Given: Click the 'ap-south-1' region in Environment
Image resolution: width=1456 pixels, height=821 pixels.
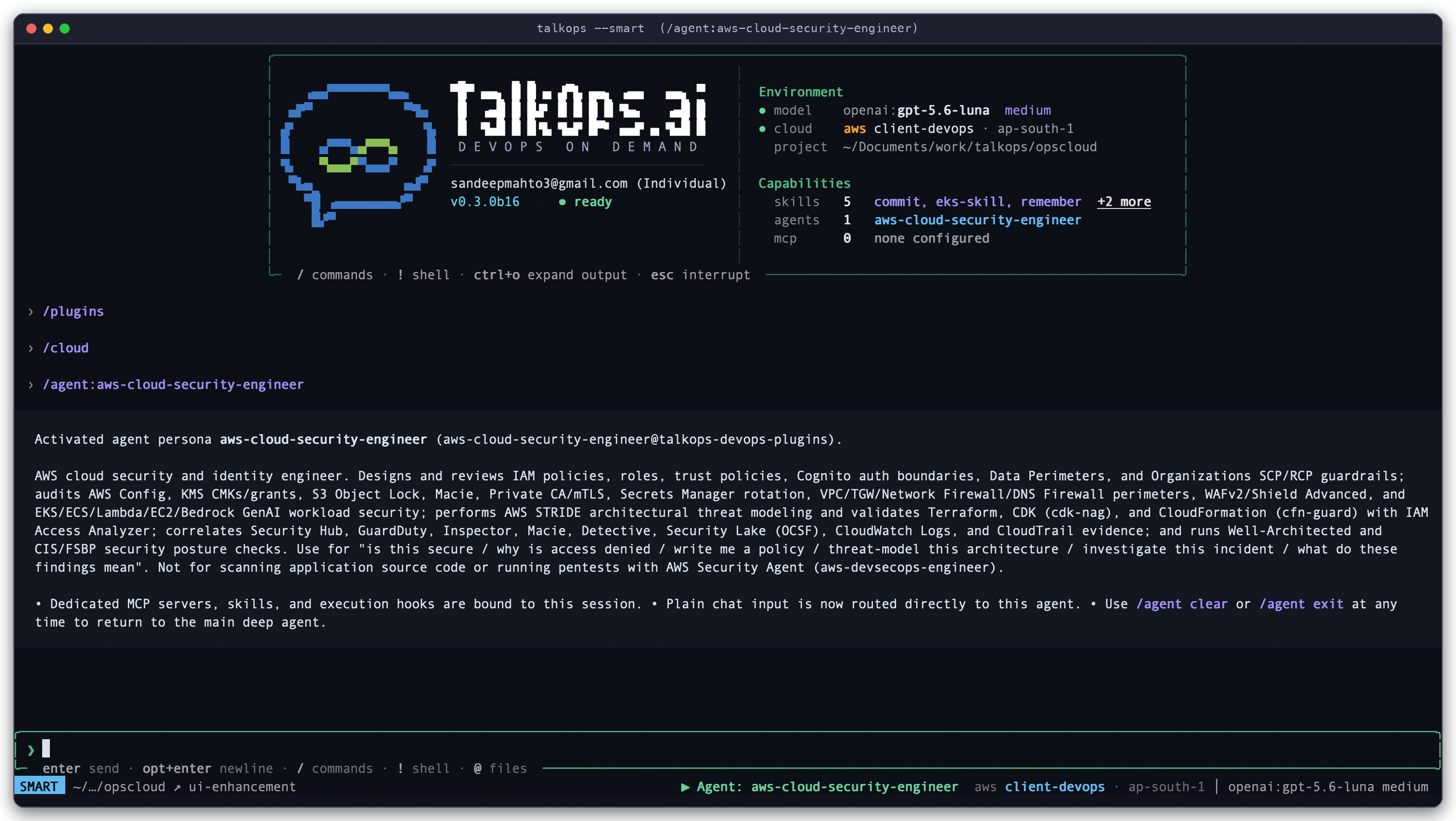Looking at the screenshot, I should (1035, 128).
